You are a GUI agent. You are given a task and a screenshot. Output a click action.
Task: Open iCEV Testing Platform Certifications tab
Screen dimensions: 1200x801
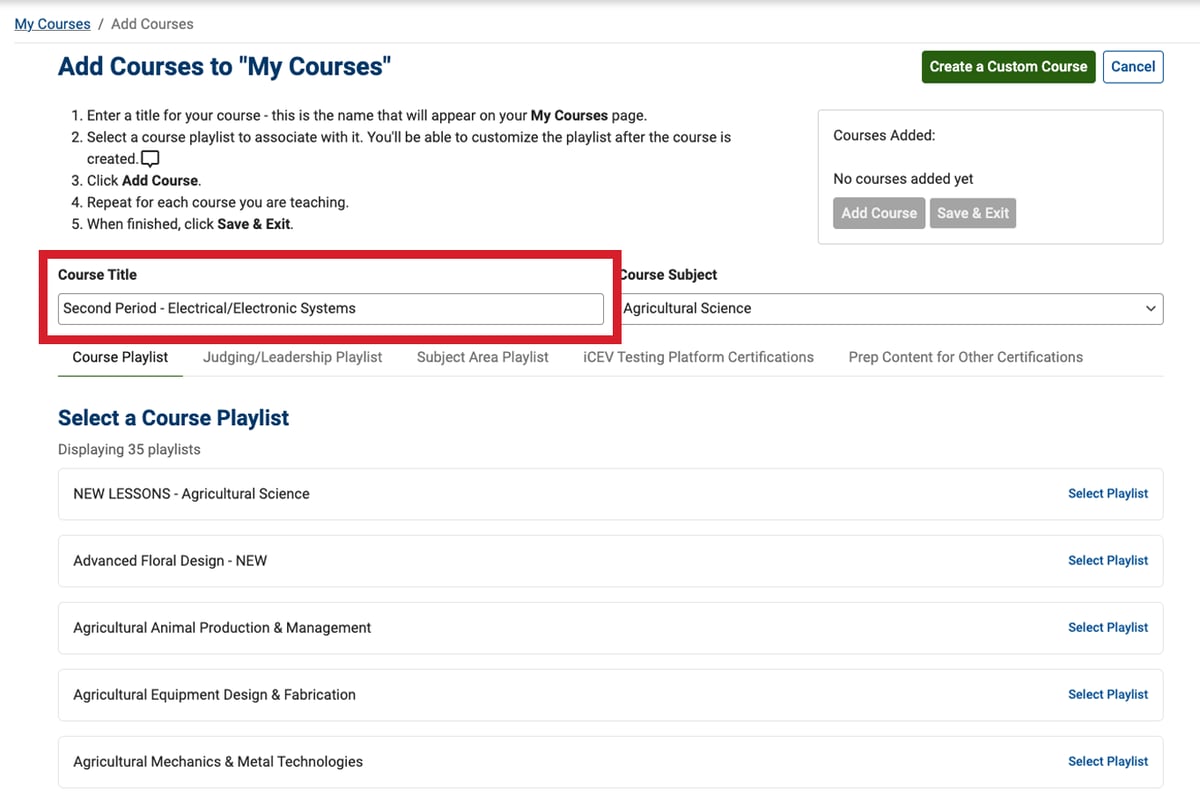coord(698,357)
